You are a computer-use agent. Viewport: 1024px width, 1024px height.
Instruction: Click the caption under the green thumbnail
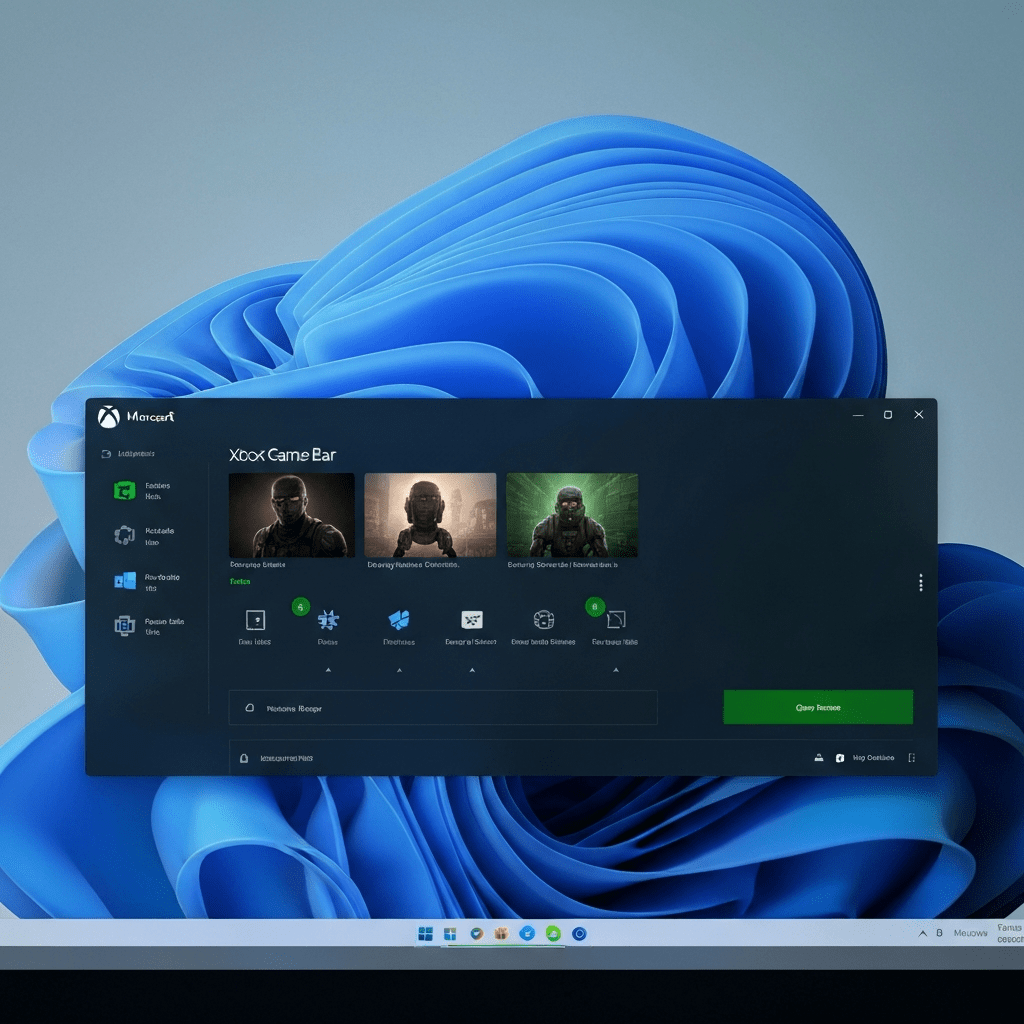click(563, 565)
